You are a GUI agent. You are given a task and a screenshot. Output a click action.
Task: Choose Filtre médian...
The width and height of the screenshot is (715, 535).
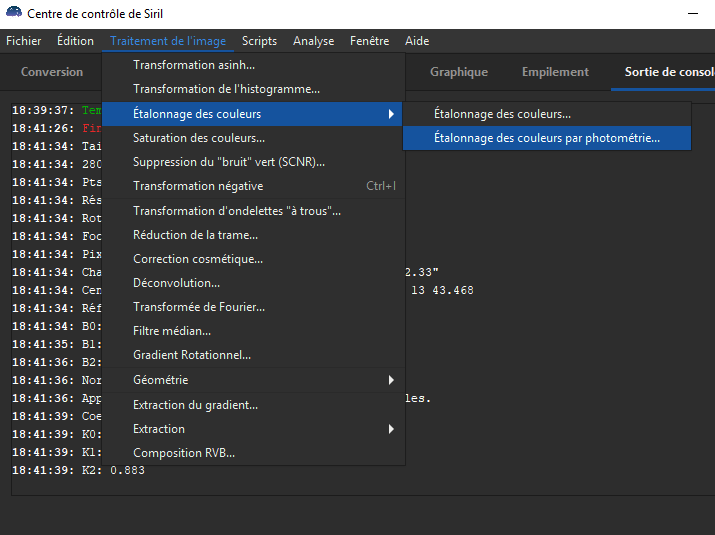(x=254, y=331)
